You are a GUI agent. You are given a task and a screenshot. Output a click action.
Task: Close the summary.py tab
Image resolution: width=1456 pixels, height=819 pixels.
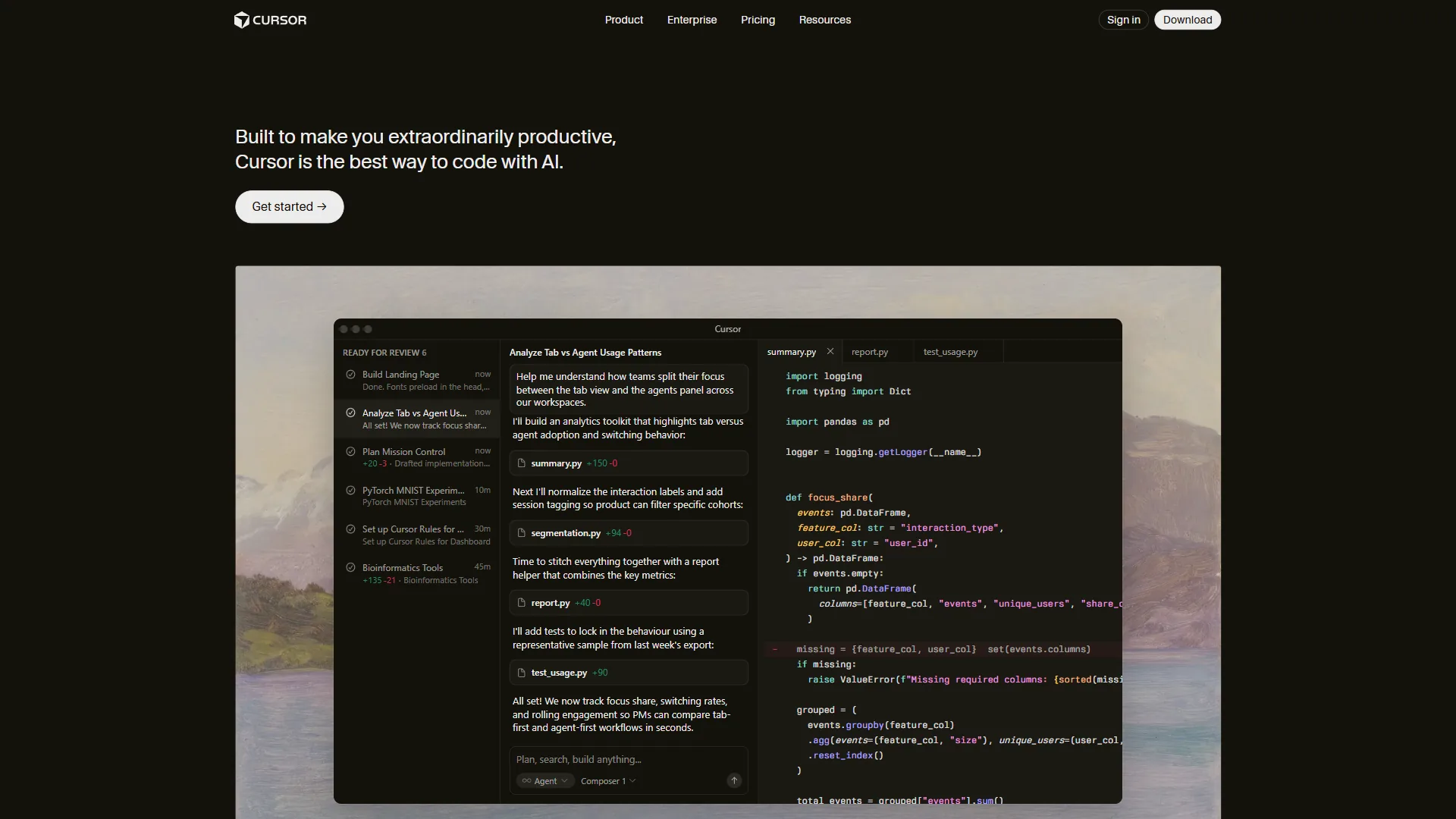pyautogui.click(x=830, y=351)
